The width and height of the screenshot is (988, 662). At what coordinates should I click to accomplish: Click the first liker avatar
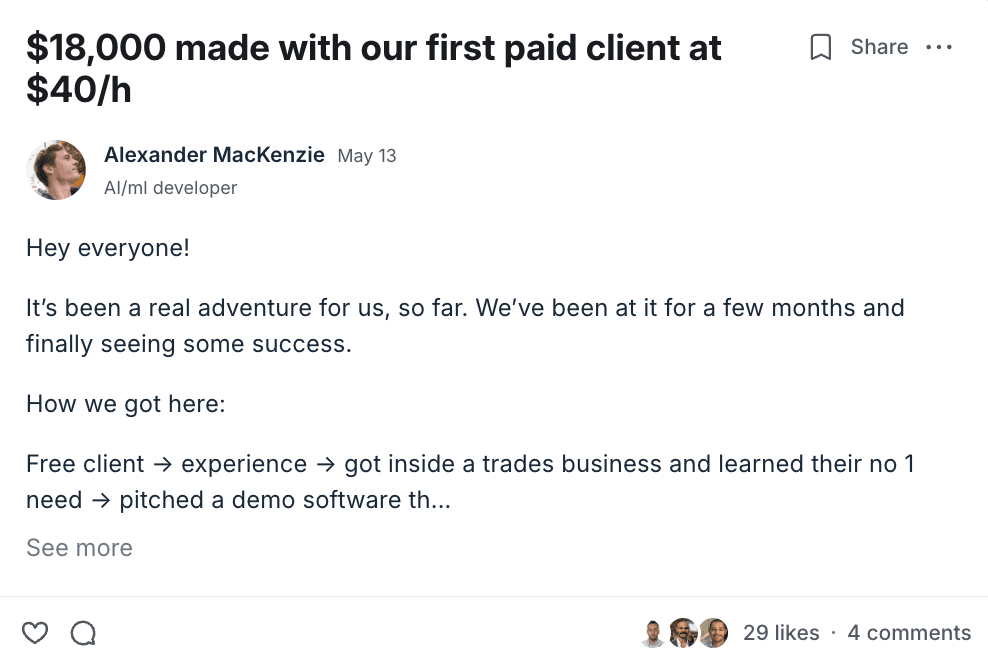click(653, 632)
